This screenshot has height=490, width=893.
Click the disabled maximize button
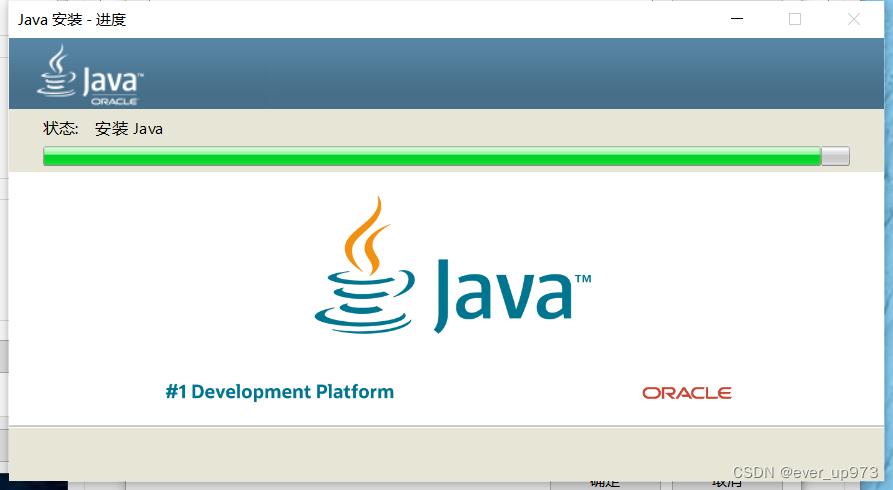[x=795, y=19]
